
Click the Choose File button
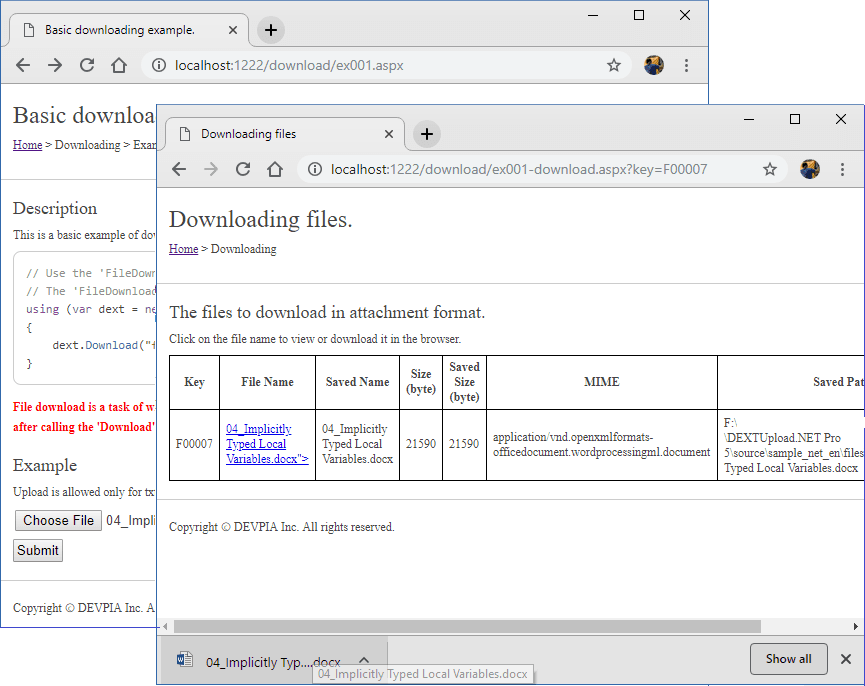pos(58,520)
